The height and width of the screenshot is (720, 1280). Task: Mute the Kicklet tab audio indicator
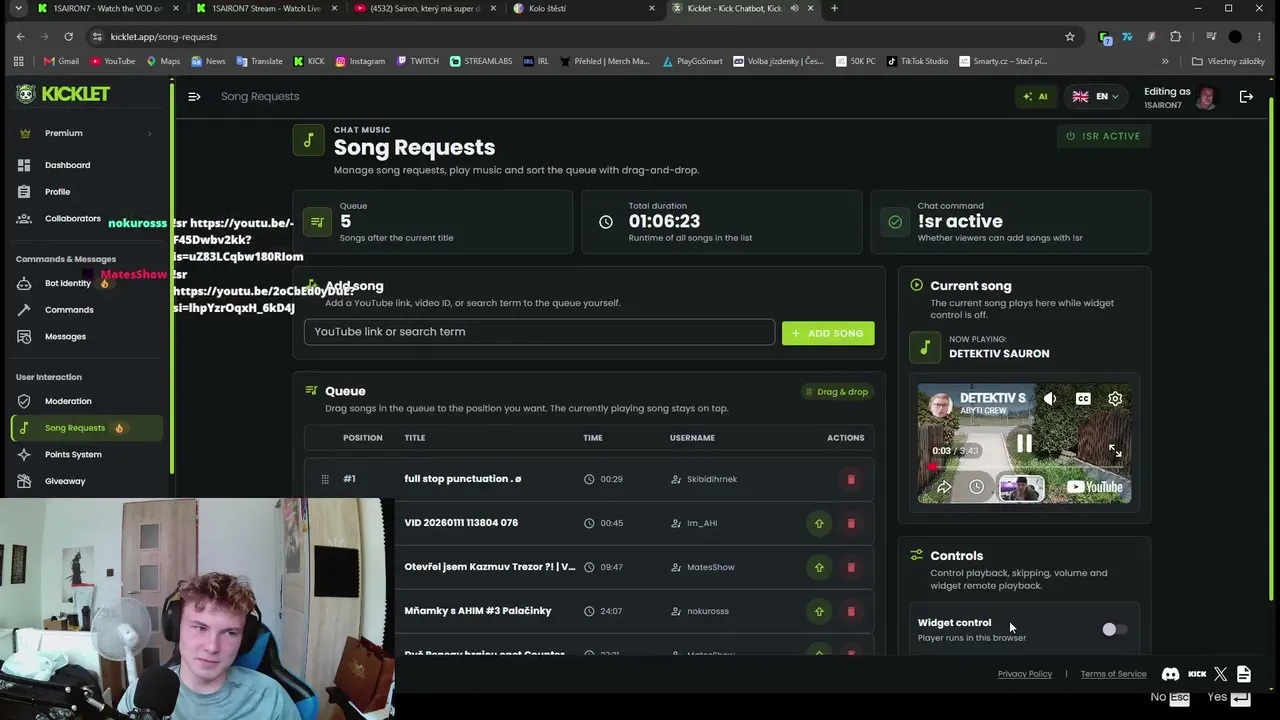794,9
